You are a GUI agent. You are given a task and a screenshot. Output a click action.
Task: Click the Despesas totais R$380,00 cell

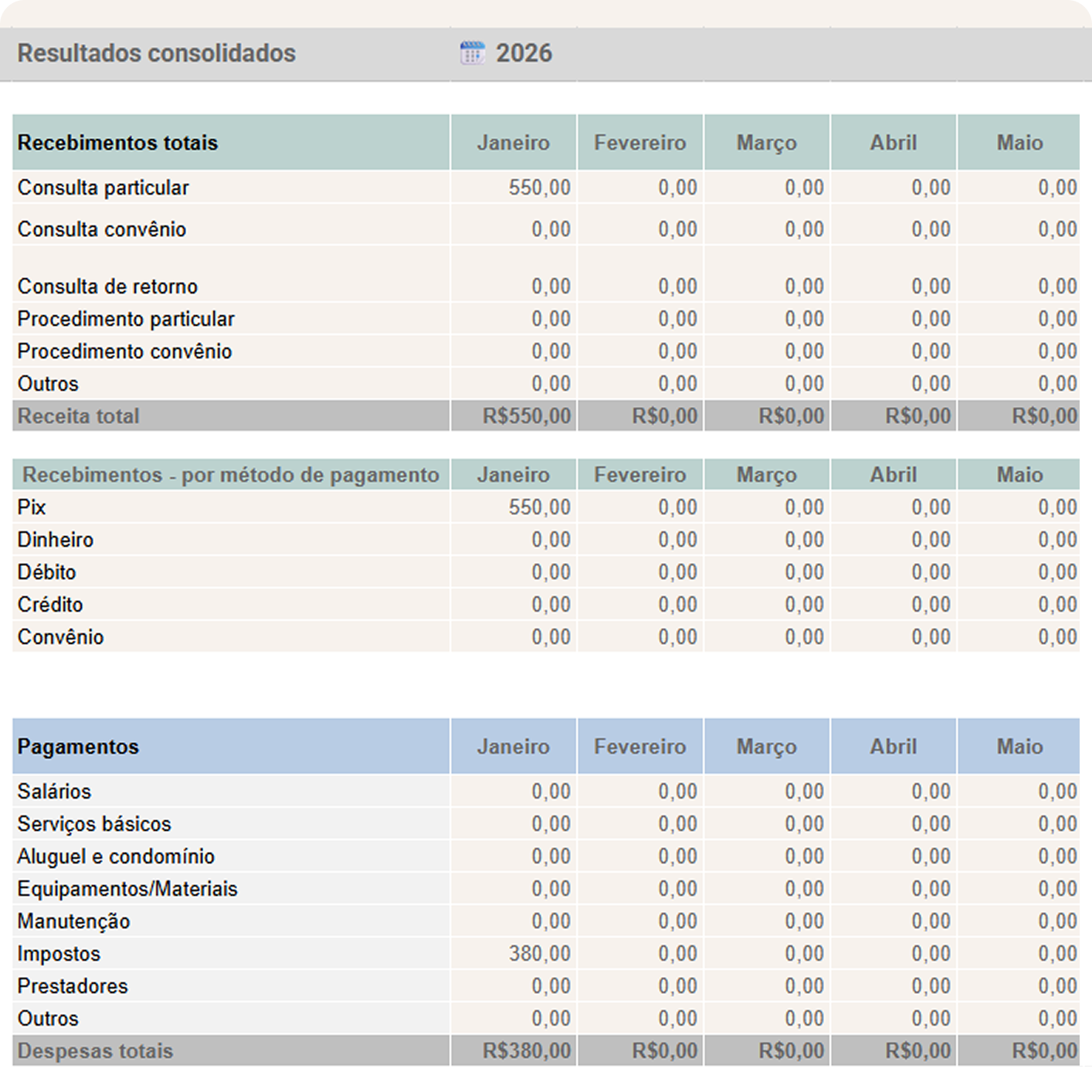point(526,1051)
